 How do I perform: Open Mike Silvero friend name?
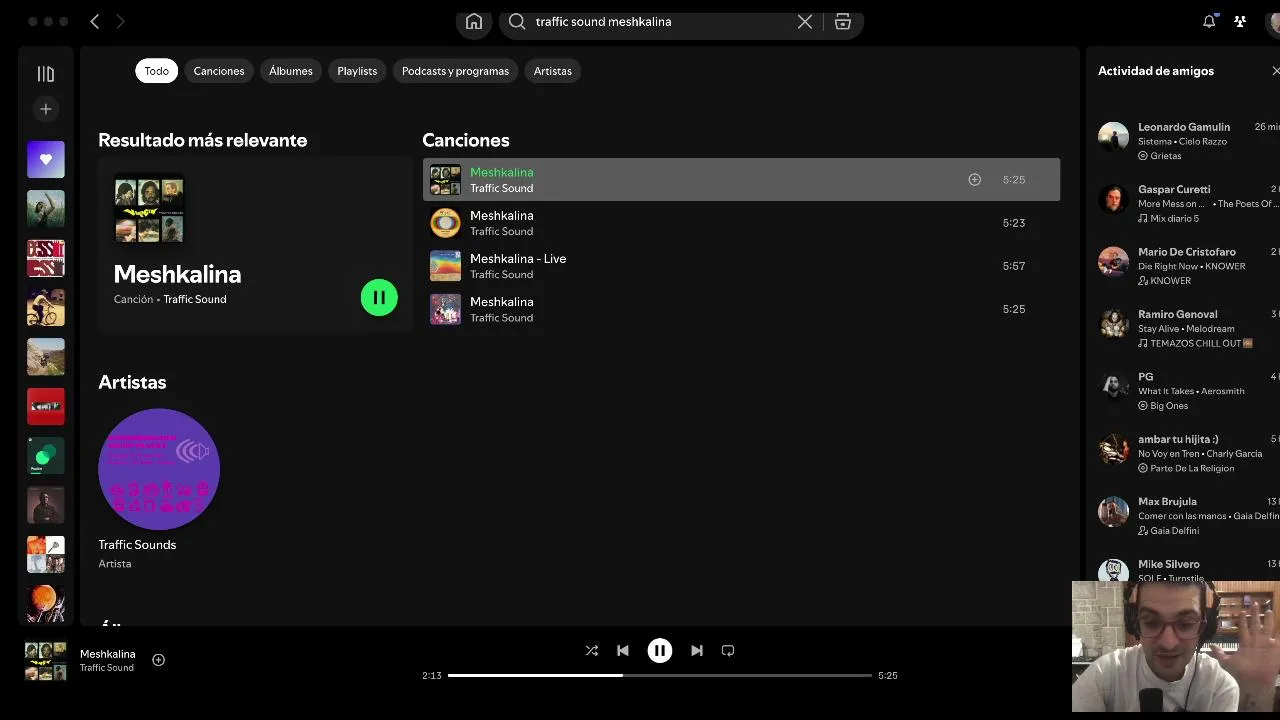1169,564
